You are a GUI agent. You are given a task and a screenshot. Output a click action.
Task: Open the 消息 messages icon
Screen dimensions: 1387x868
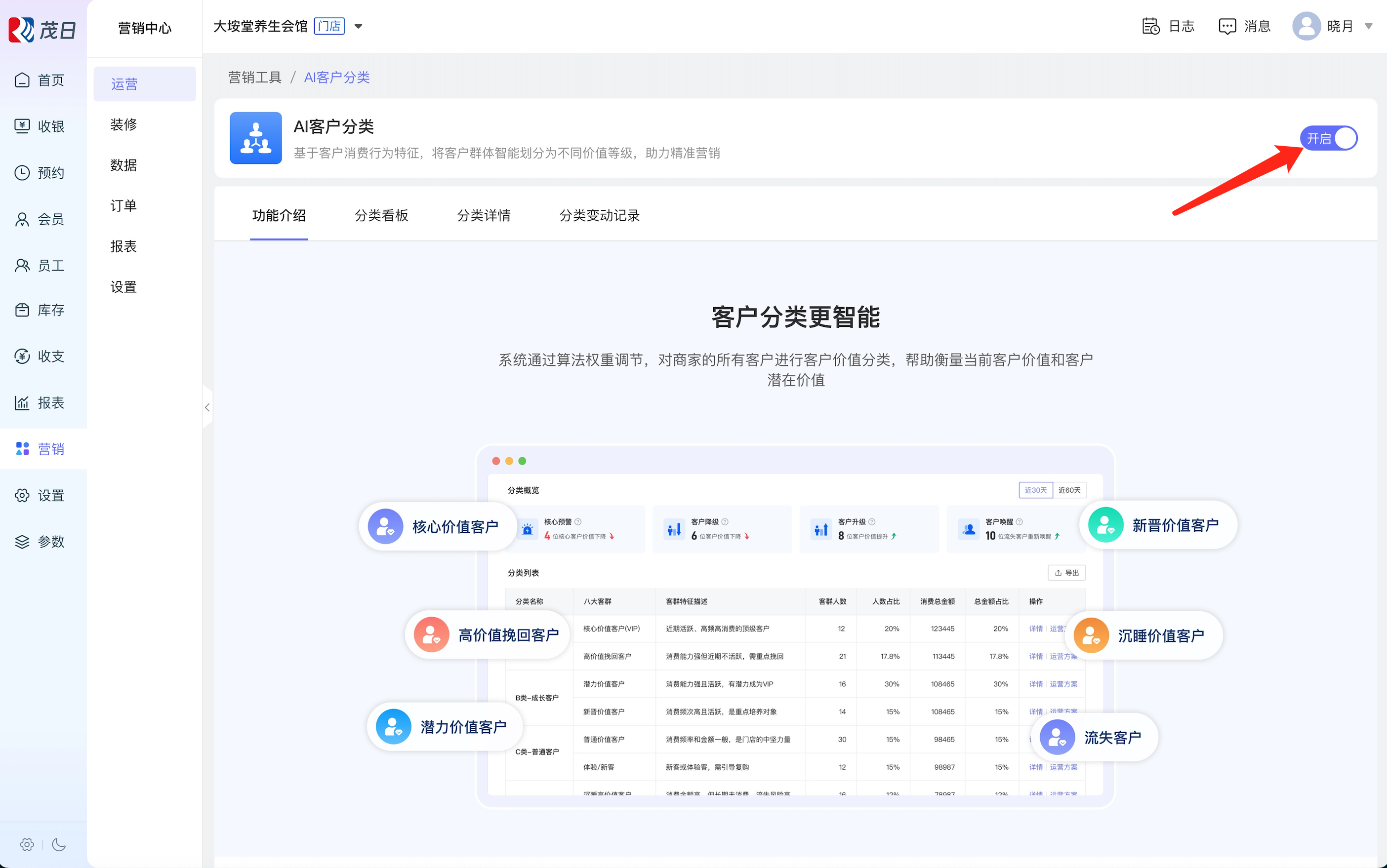pyautogui.click(x=1227, y=26)
